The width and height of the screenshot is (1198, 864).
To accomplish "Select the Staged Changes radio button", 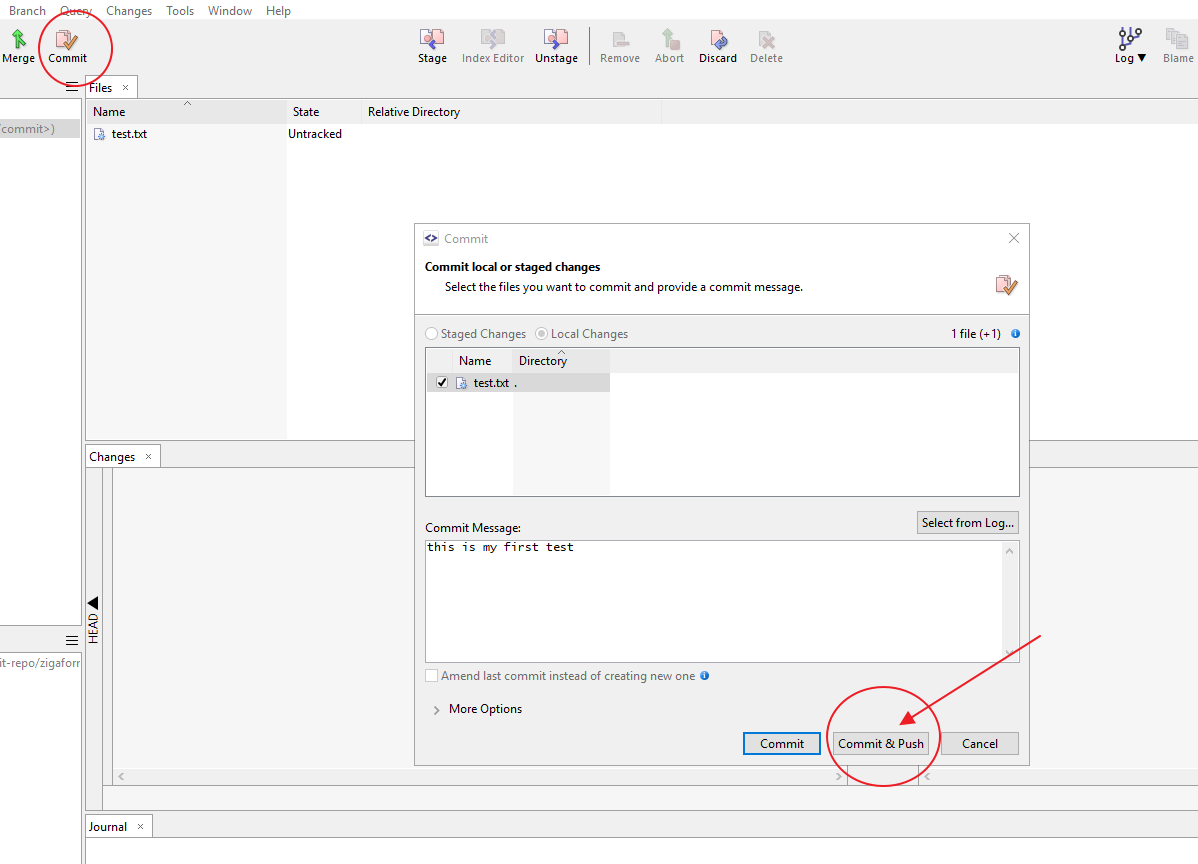I will click(432, 334).
